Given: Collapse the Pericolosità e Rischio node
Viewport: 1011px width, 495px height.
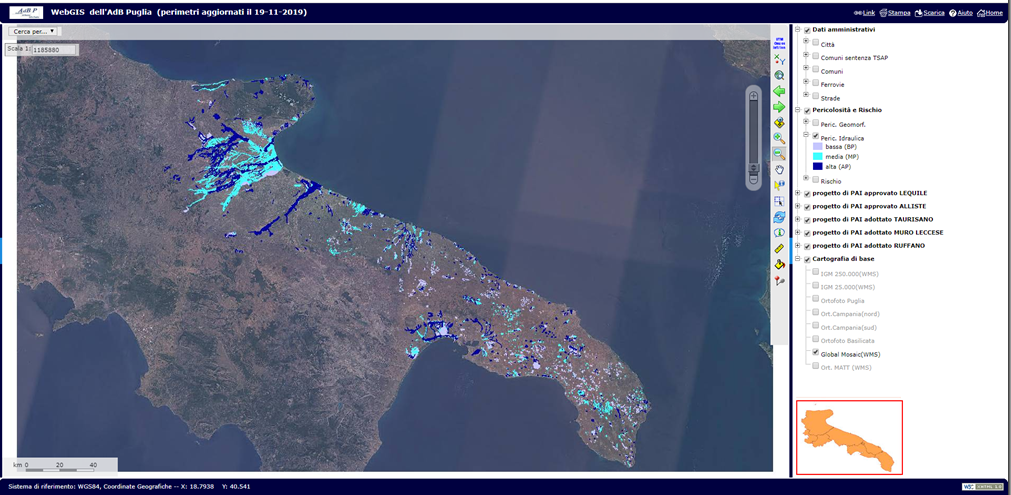Looking at the screenshot, I should (x=798, y=110).
